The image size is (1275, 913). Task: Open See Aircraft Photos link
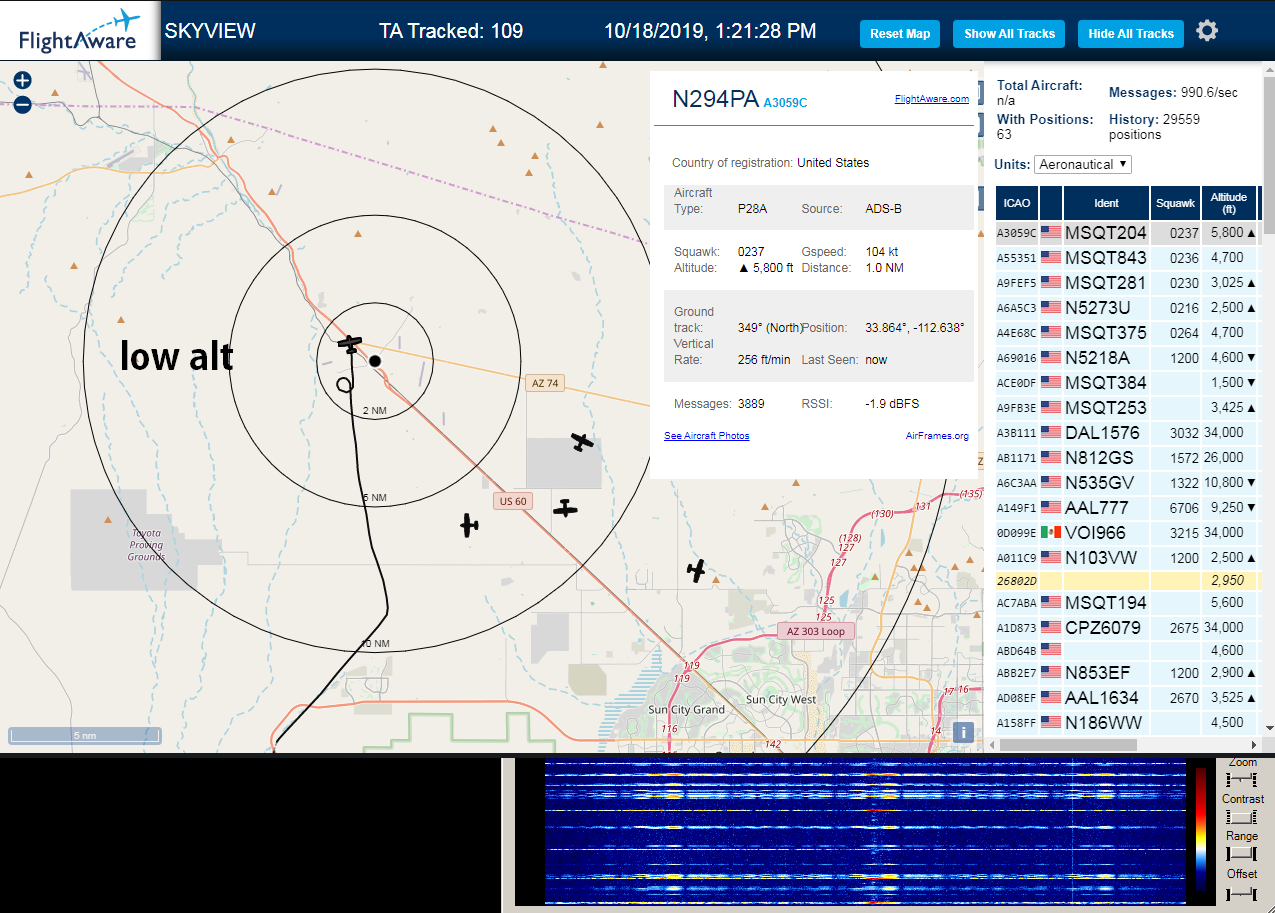(x=706, y=435)
